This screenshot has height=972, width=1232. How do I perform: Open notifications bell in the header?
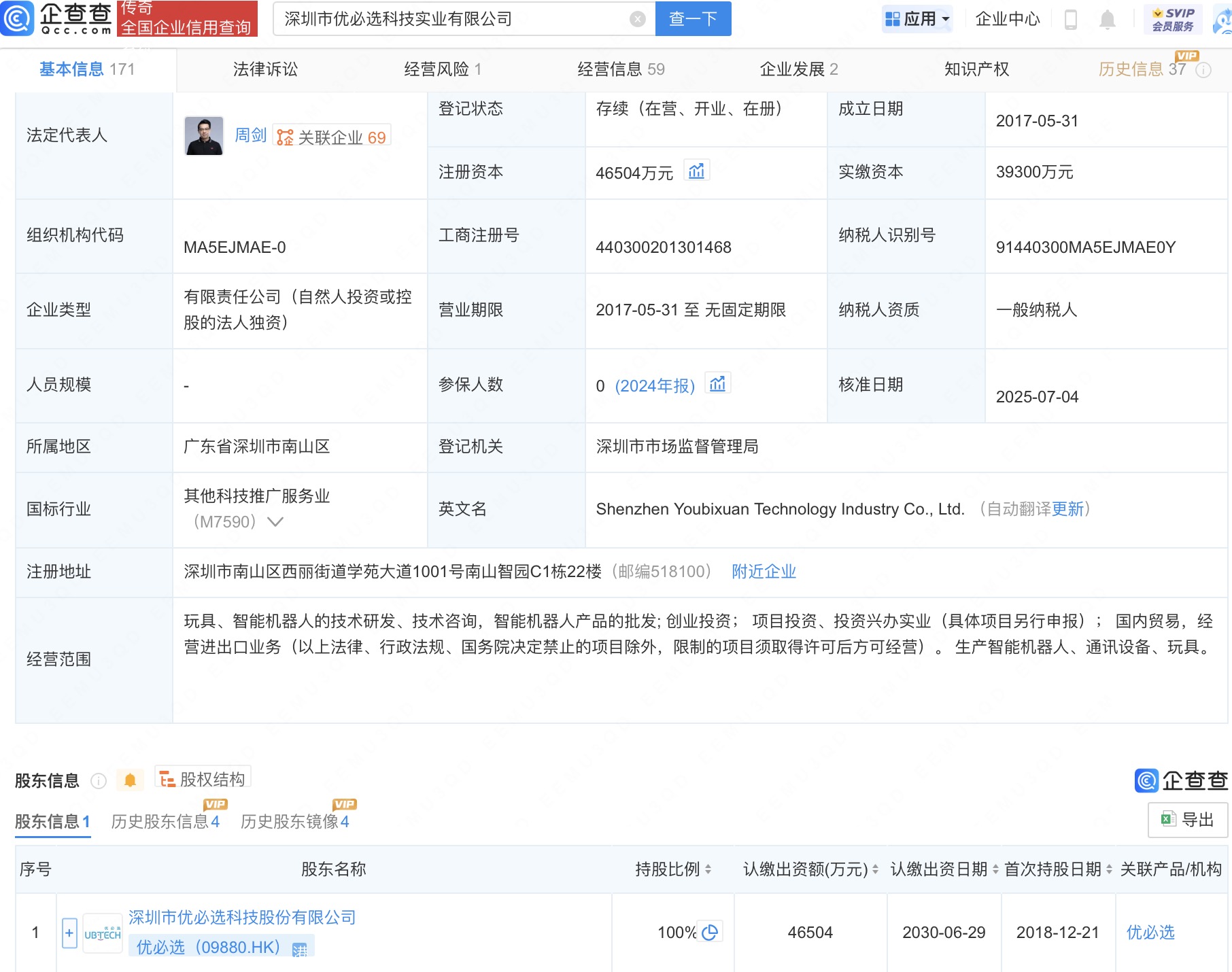pyautogui.click(x=1107, y=20)
